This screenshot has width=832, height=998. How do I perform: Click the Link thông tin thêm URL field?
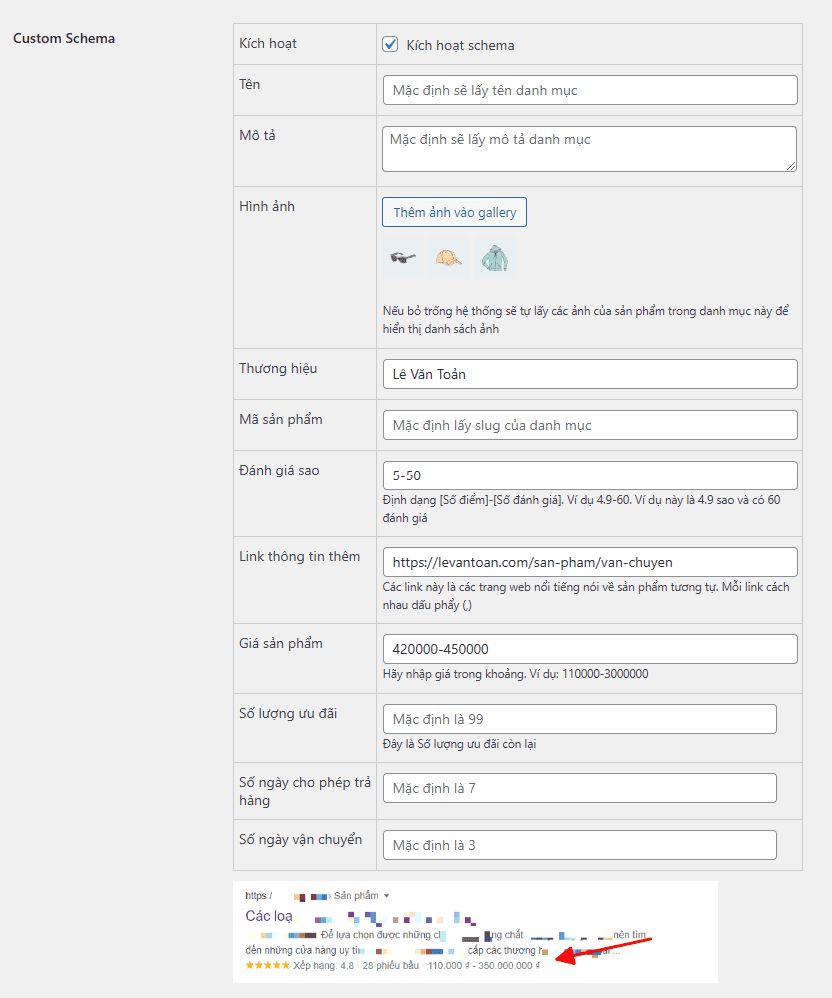590,562
